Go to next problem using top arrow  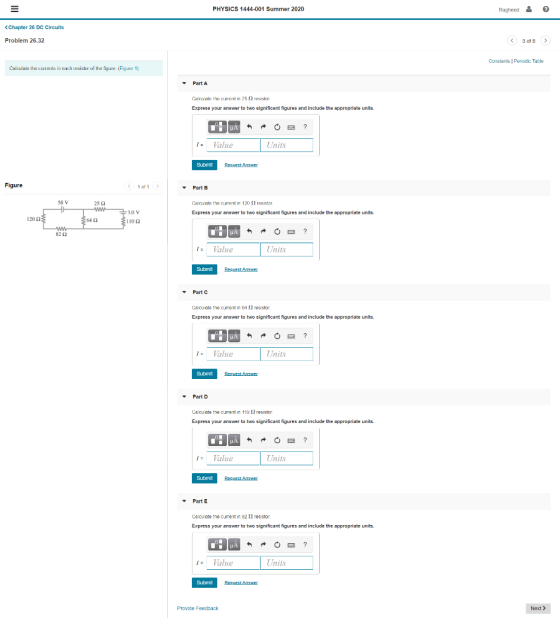[545, 41]
